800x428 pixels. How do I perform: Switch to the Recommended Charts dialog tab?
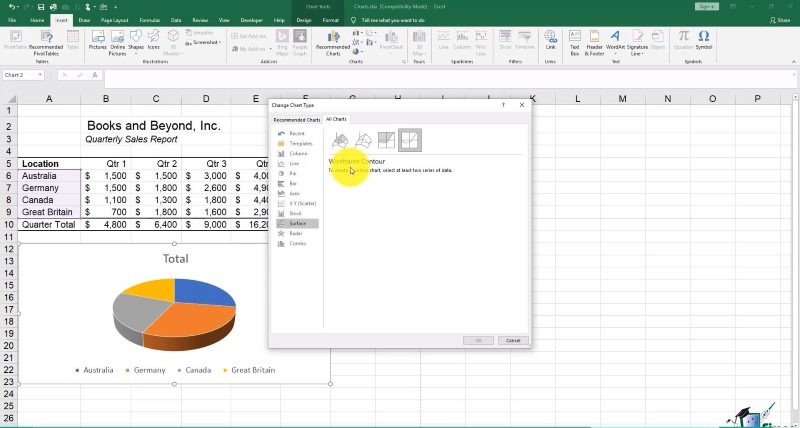point(297,119)
